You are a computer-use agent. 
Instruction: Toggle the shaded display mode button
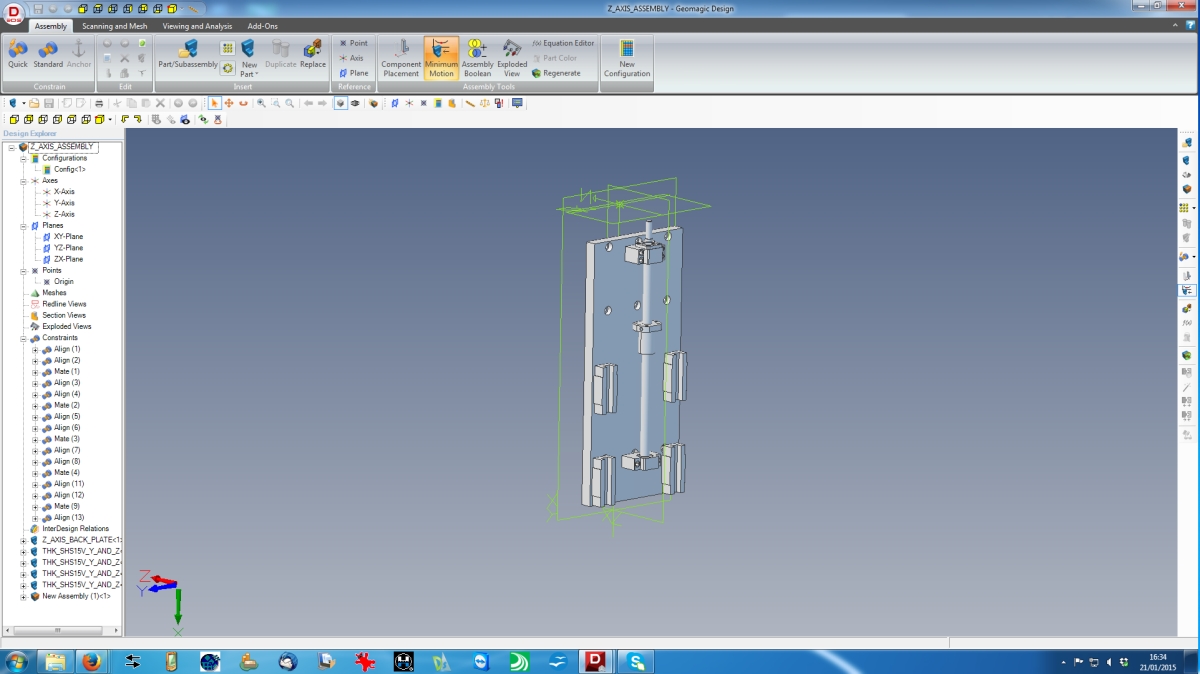click(341, 103)
